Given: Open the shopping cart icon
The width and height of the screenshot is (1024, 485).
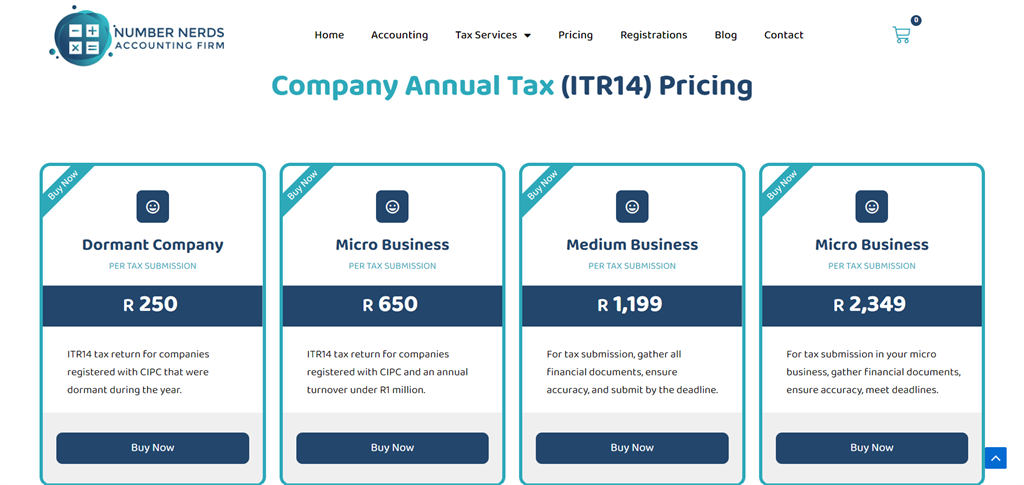Looking at the screenshot, I should [901, 35].
